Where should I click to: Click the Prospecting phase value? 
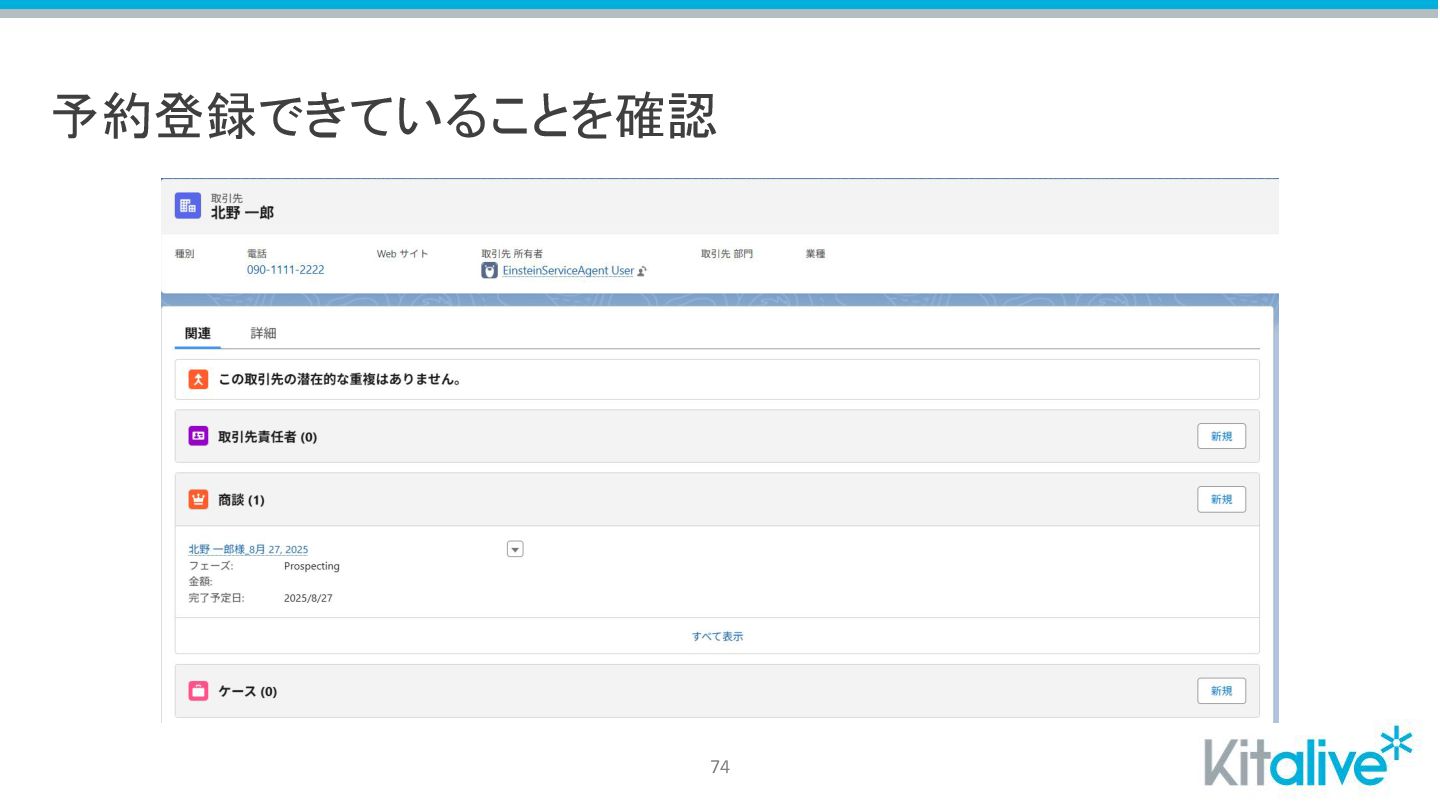(x=311, y=566)
